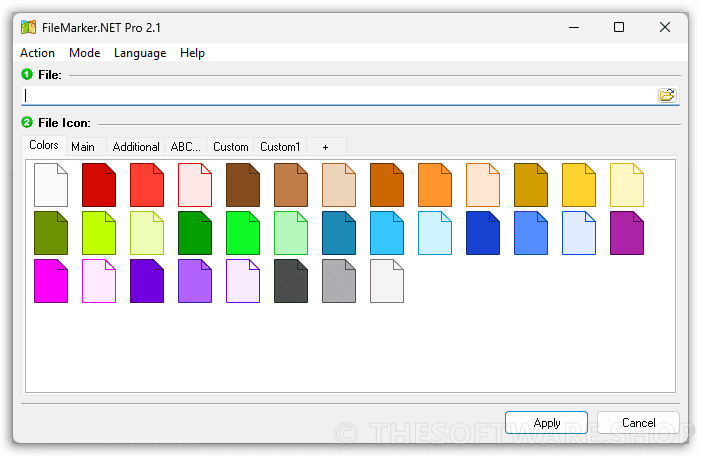Minimize the FileMarker.NET Pro window

(x=574, y=27)
